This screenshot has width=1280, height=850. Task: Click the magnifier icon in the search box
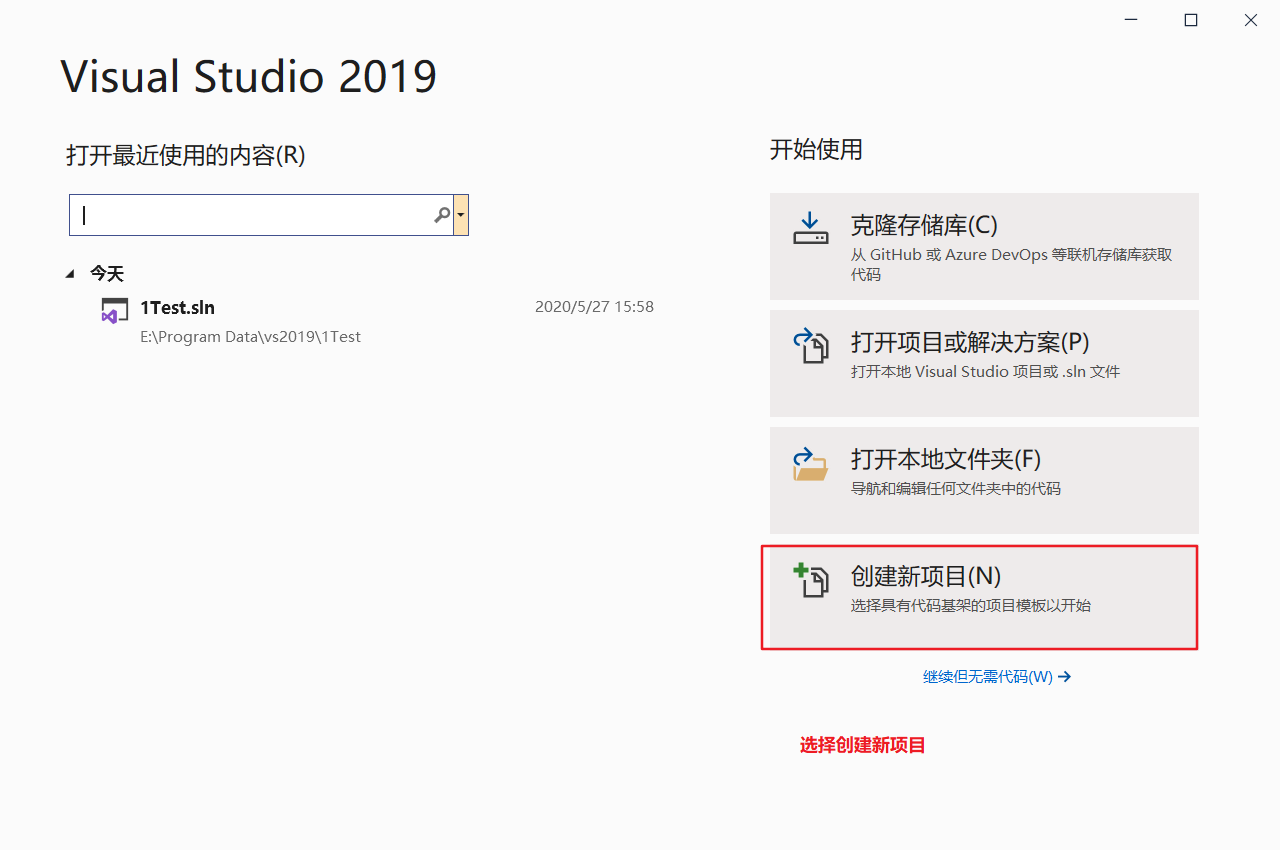(441, 214)
